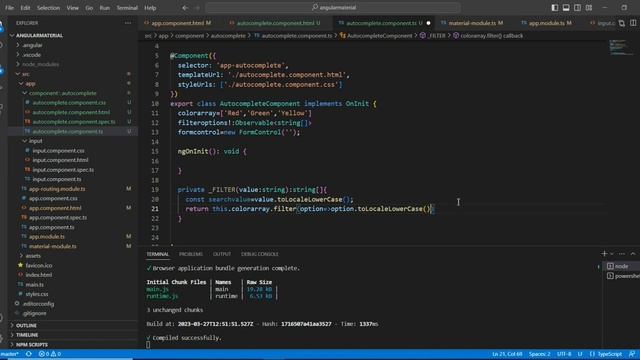This screenshot has width=640, height=360.
Task: Click the unsaved dot on autocomplete.component.ts tab
Action: pos(428,23)
